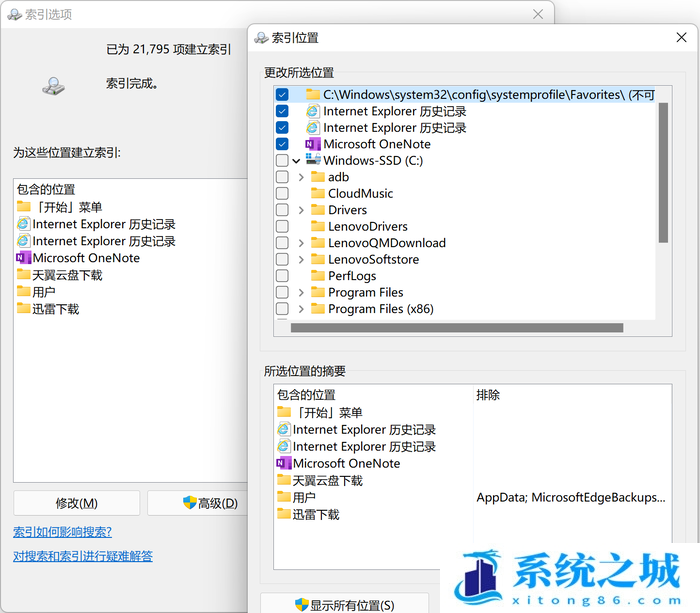Expand the LenovoSoftstore folder node
This screenshot has height=613, width=700.
click(301, 260)
